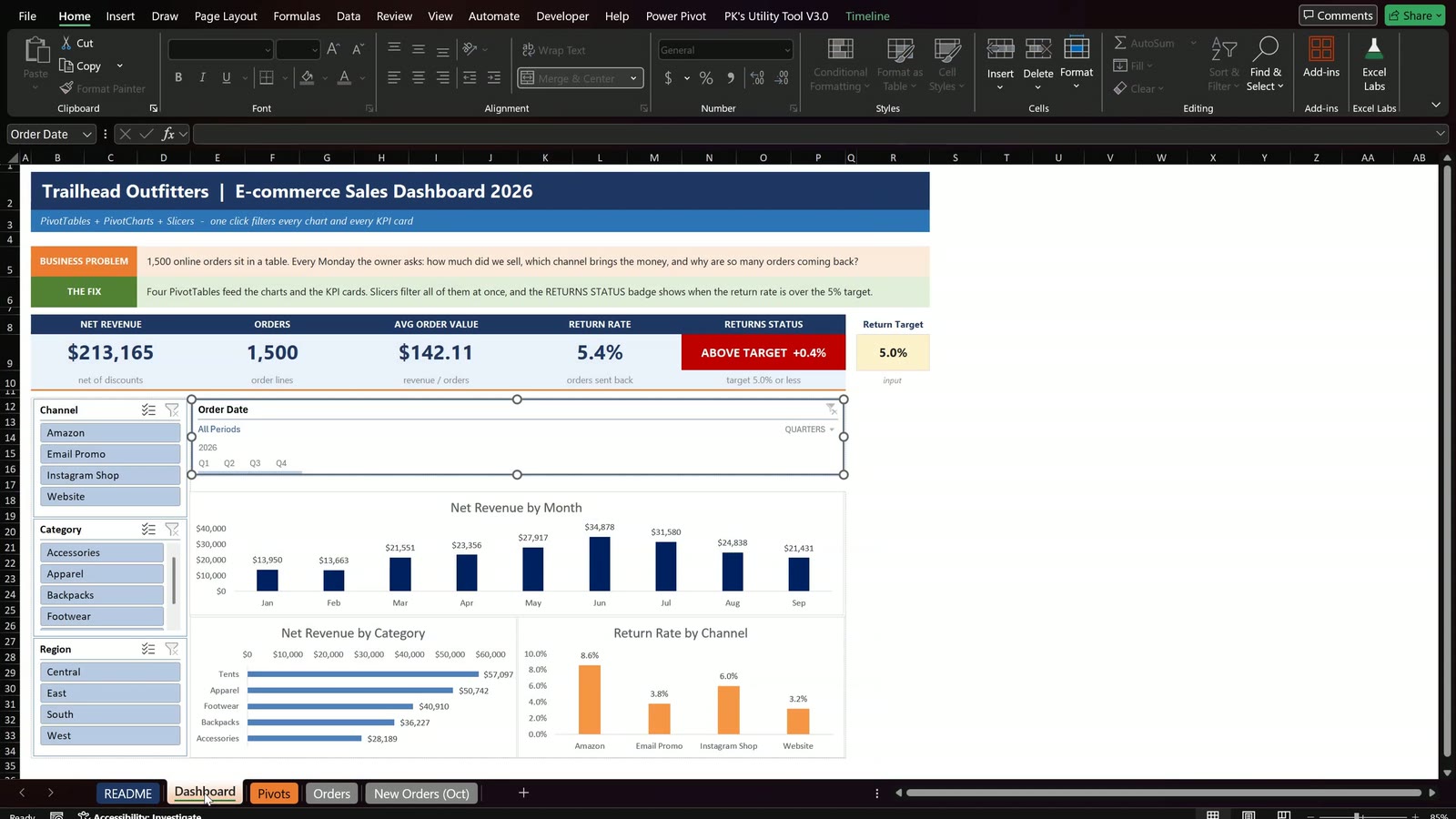The width and height of the screenshot is (1456, 819).
Task: Open the Add-ins icon in the ribbon
Action: (1320, 48)
